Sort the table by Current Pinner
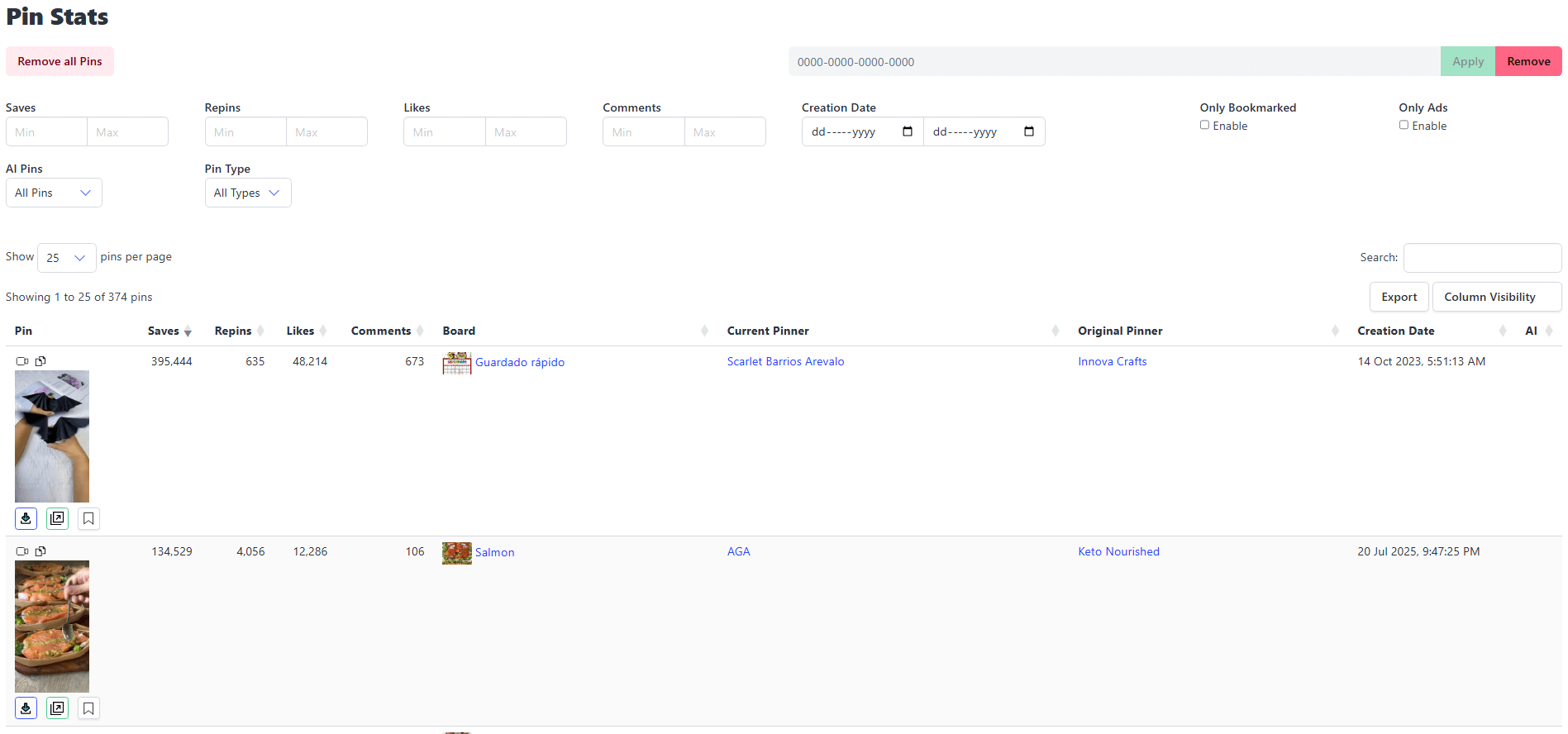1568x734 pixels. [x=893, y=331]
